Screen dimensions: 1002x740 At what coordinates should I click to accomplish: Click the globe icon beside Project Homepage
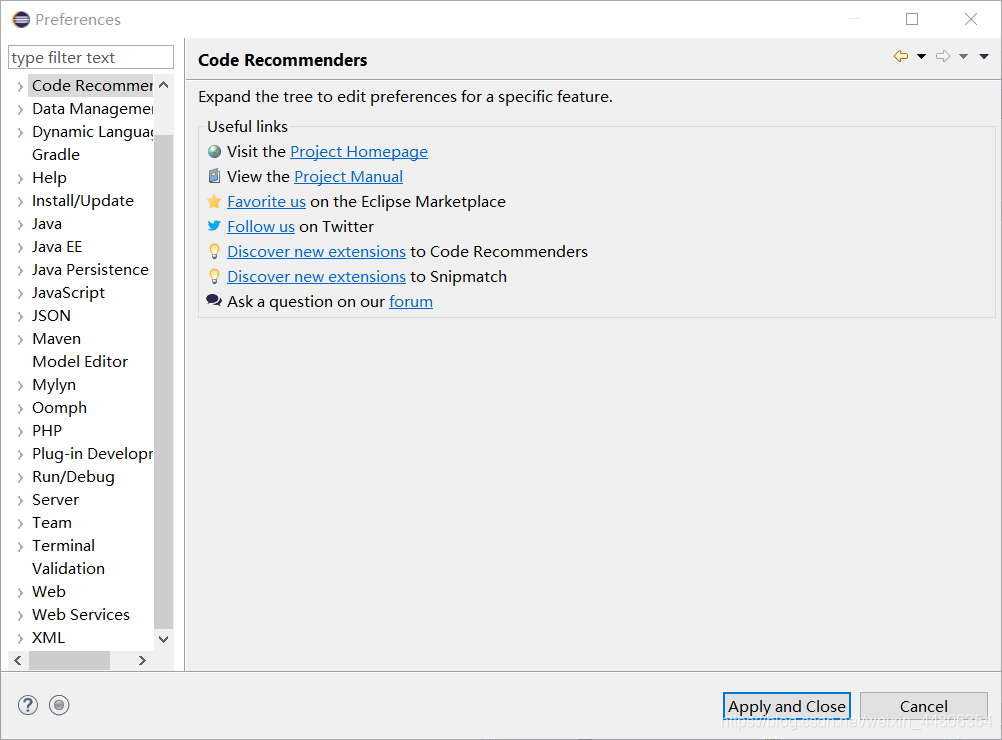215,151
